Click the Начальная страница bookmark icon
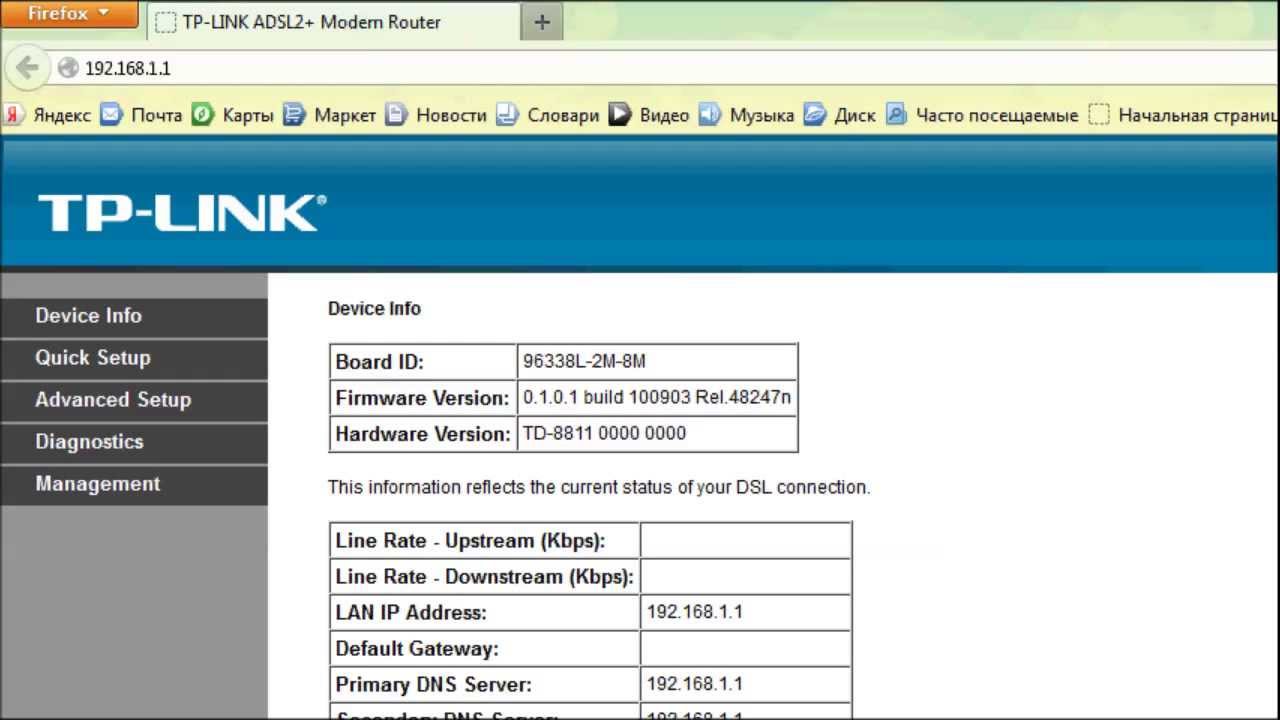The height and width of the screenshot is (720, 1280). click(1099, 115)
